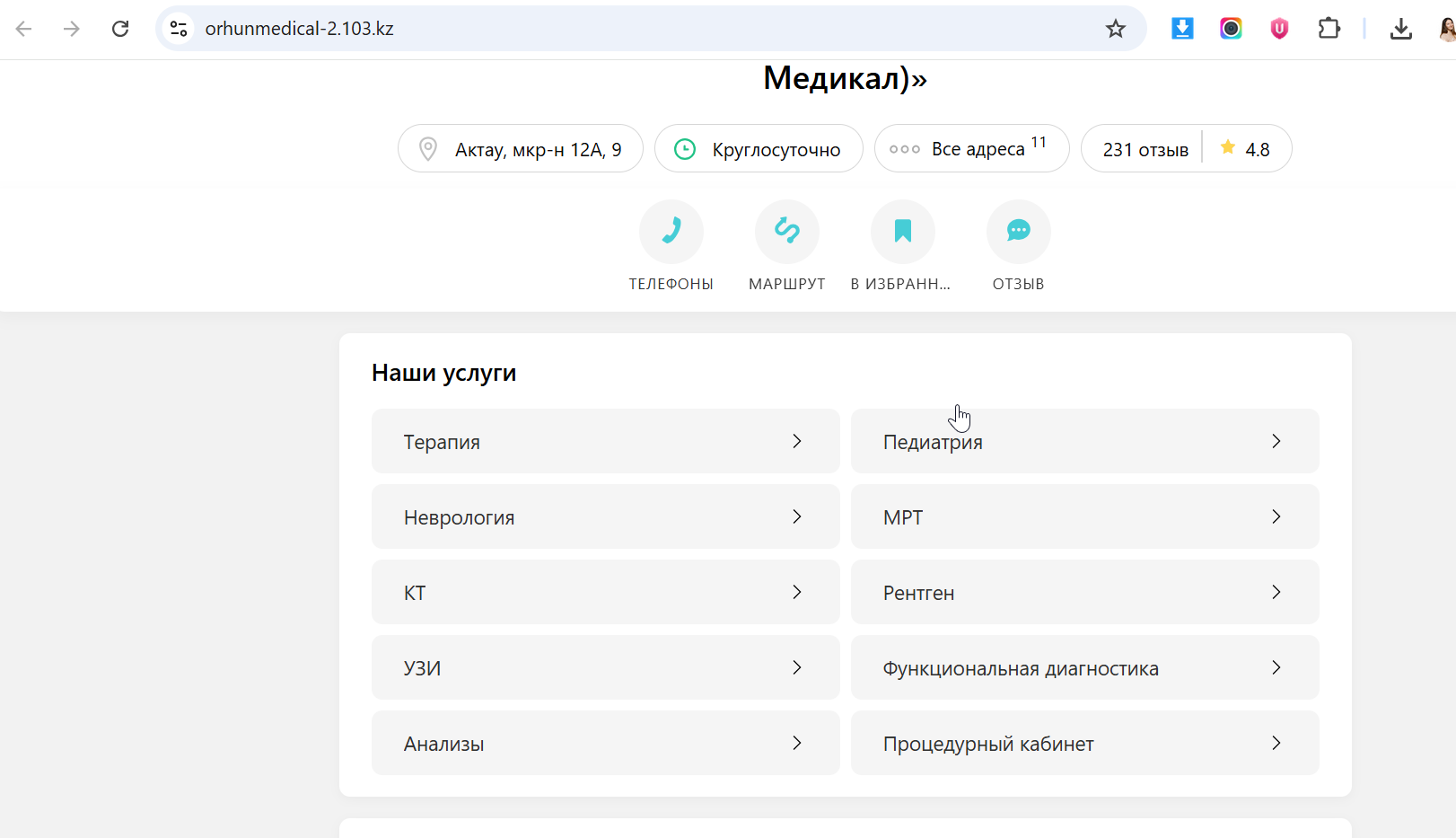This screenshot has height=838, width=1456.
Task: Open the browser downloads tray icon
Action: (1400, 29)
